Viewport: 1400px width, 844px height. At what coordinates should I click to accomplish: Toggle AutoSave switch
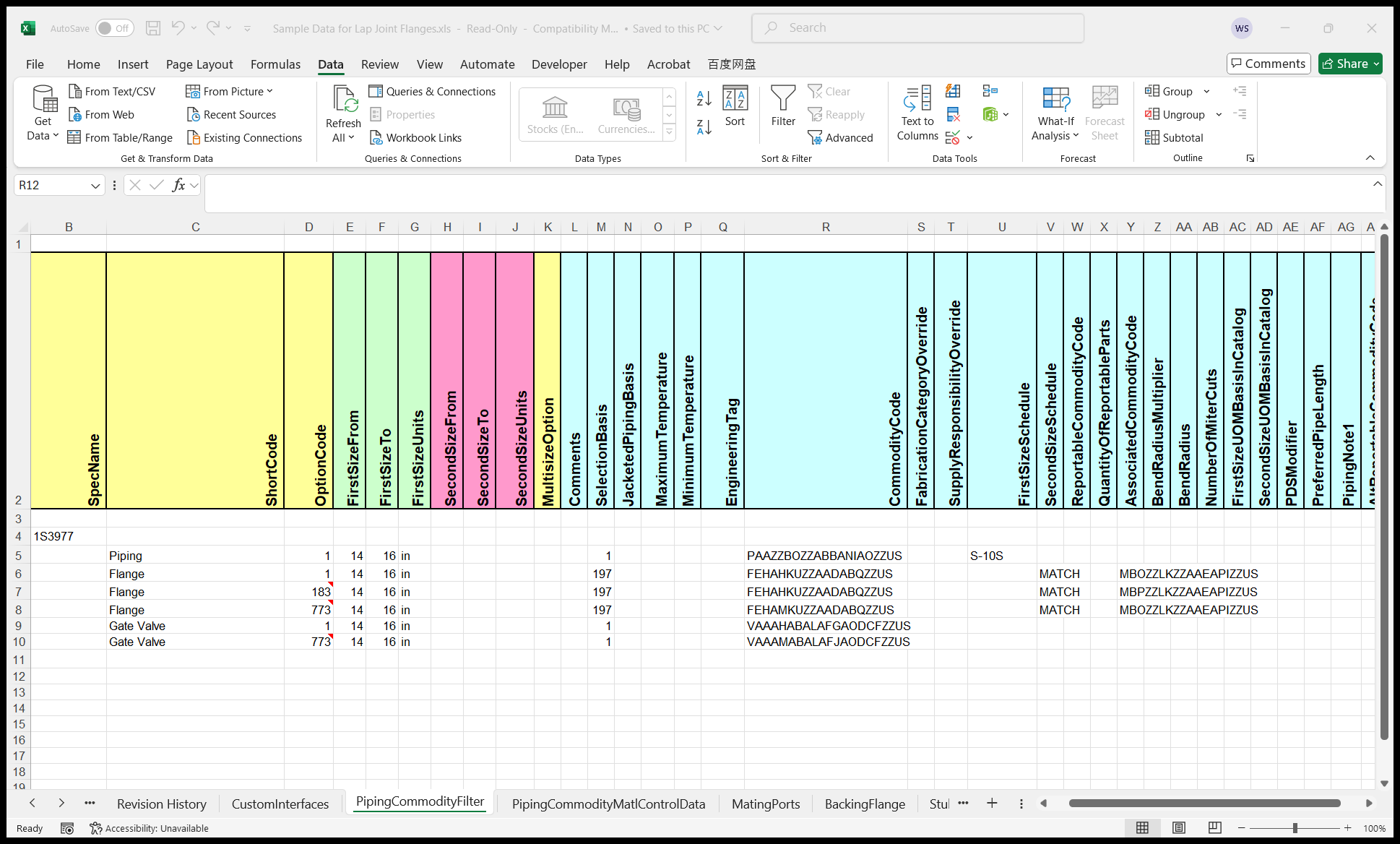(x=114, y=28)
